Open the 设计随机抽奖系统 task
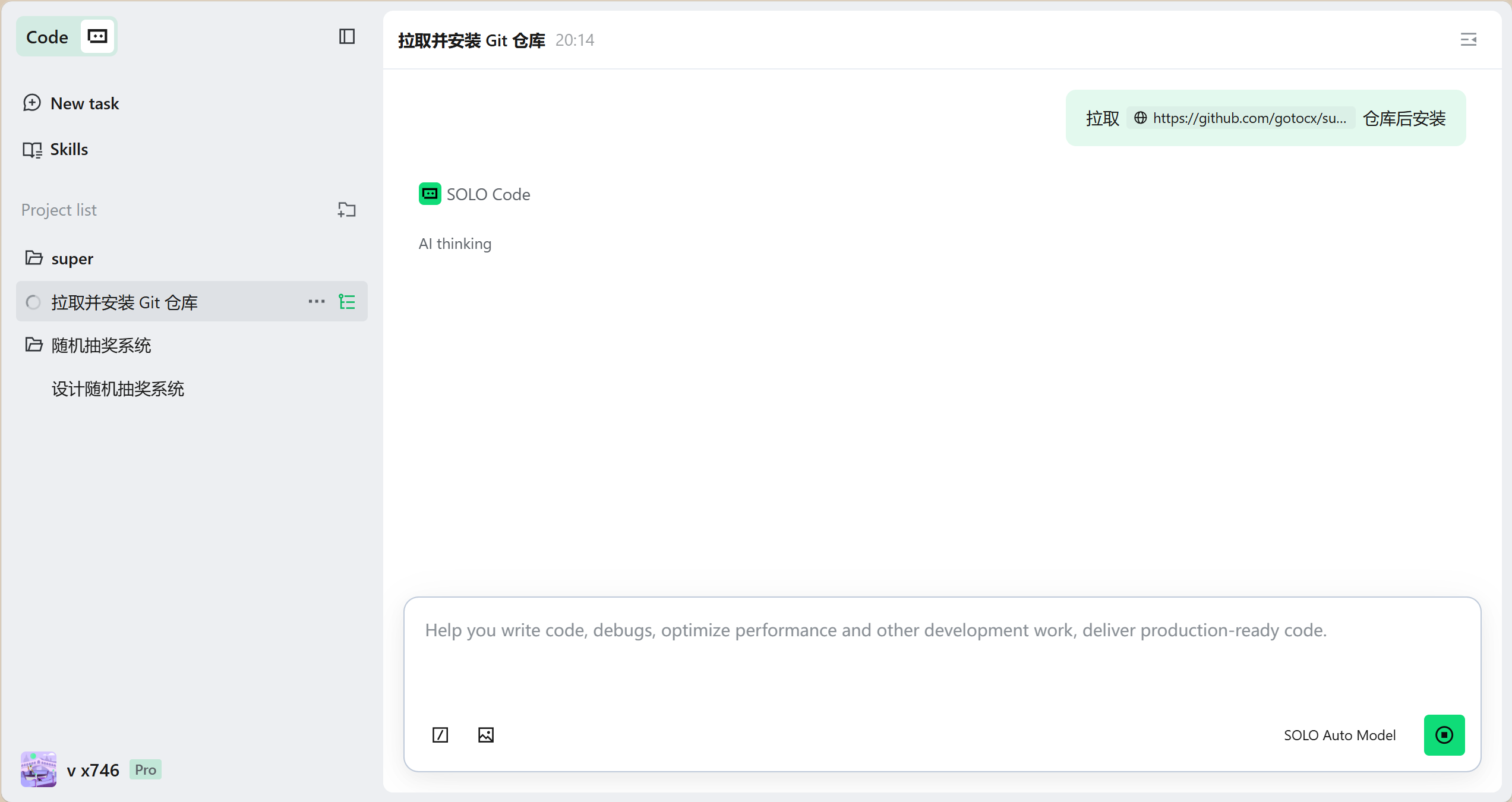 (118, 389)
